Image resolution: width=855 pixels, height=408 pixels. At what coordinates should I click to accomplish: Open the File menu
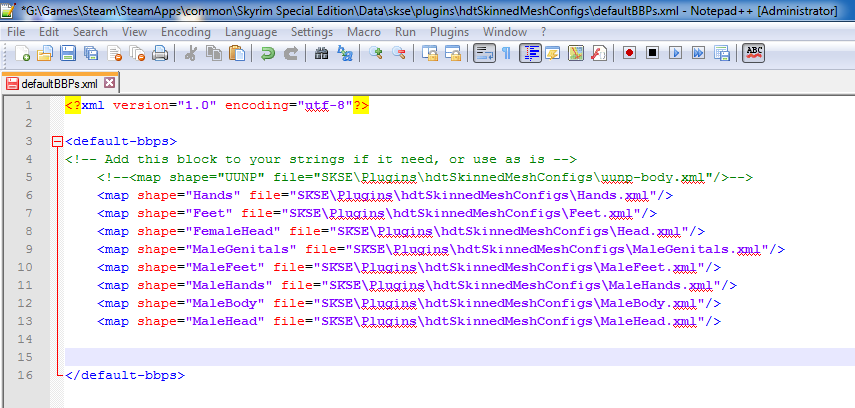click(x=16, y=32)
